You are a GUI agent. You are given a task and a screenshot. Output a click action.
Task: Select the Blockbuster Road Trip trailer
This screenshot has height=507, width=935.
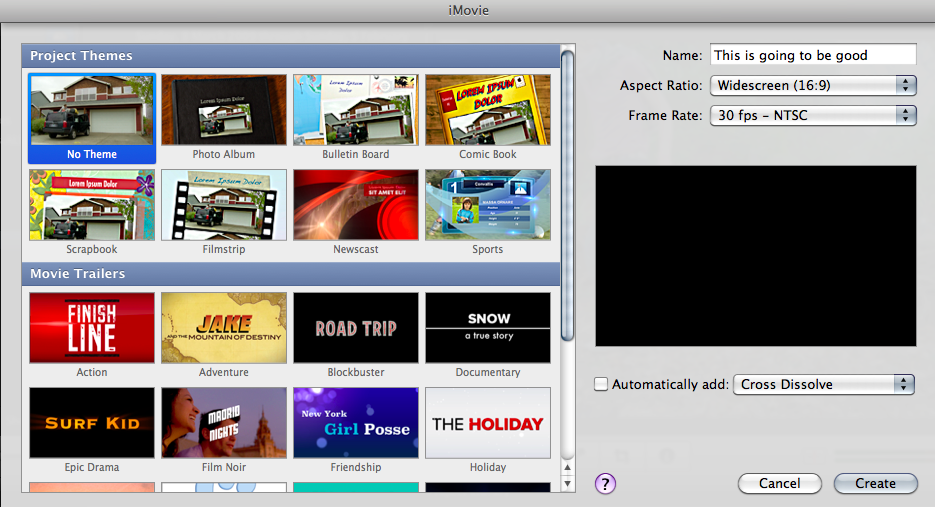point(356,328)
